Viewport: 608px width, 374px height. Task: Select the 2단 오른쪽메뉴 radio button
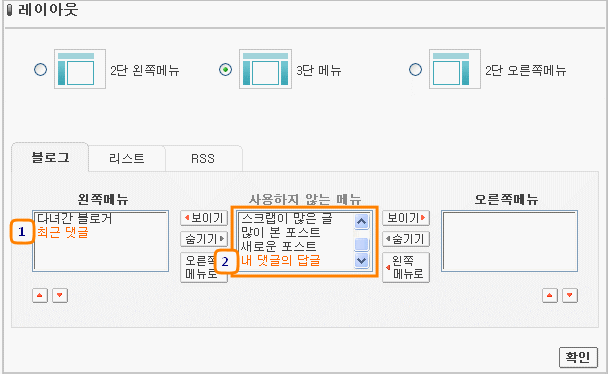(415, 70)
